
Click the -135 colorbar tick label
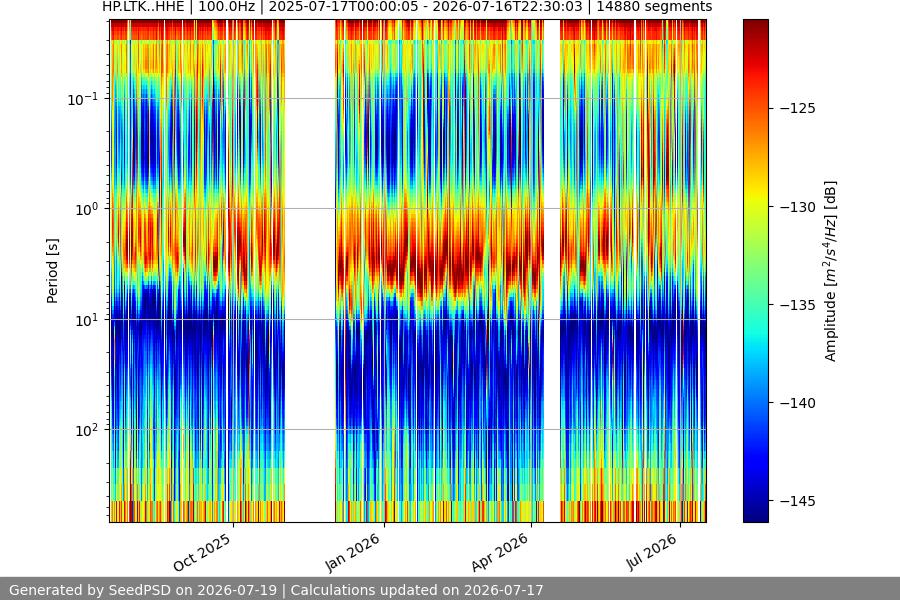tap(797, 305)
